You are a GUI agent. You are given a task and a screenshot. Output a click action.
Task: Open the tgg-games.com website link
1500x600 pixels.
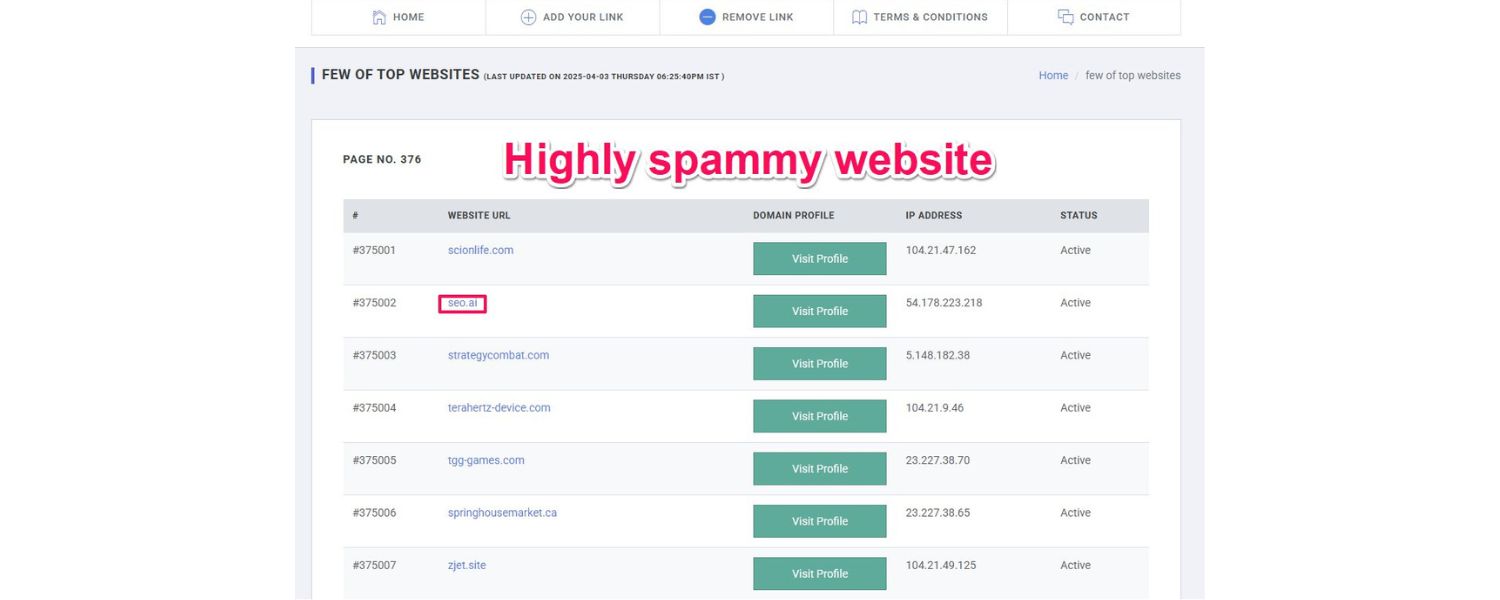[x=486, y=460]
